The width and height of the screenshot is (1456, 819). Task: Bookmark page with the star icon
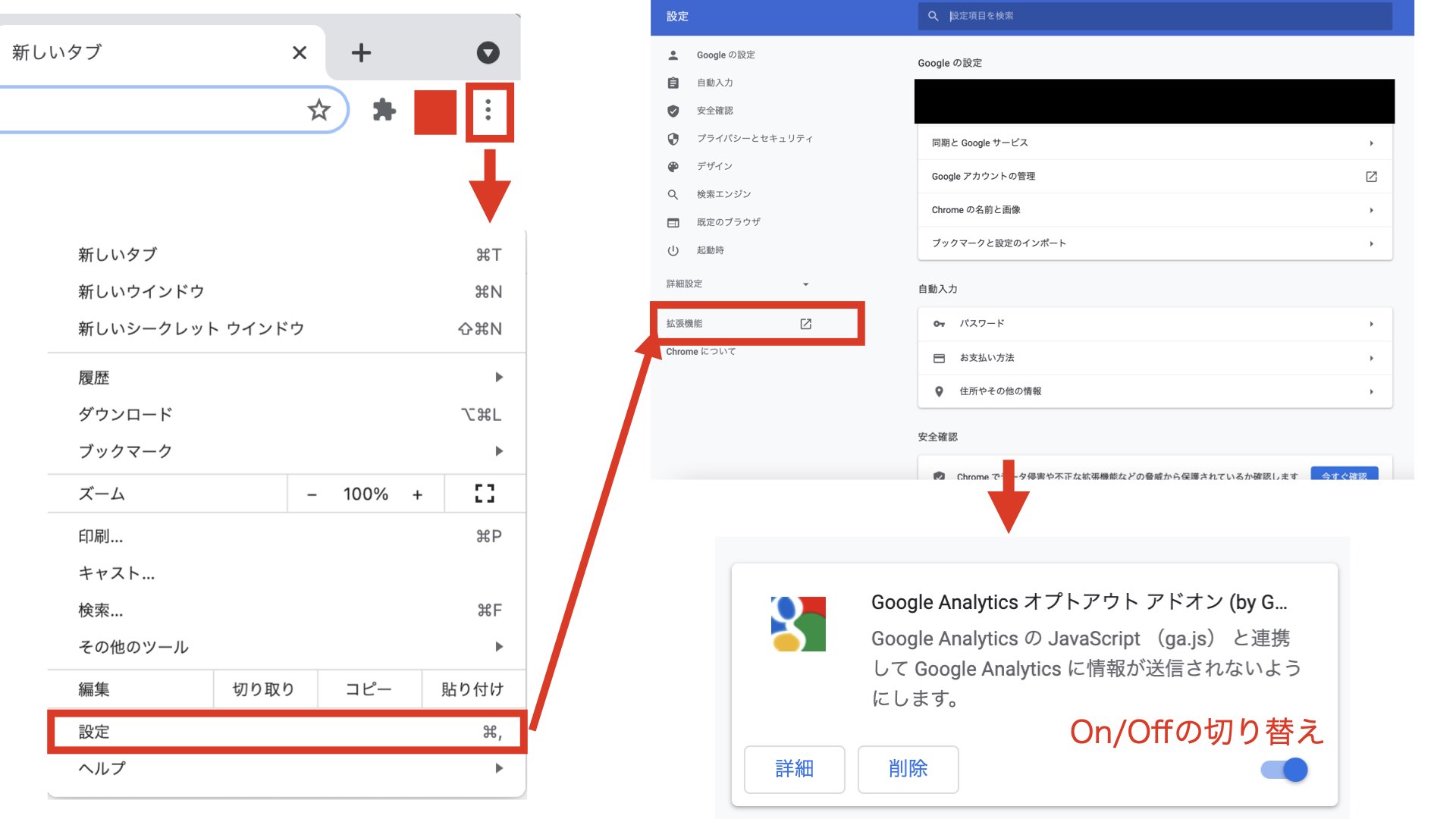[x=319, y=110]
